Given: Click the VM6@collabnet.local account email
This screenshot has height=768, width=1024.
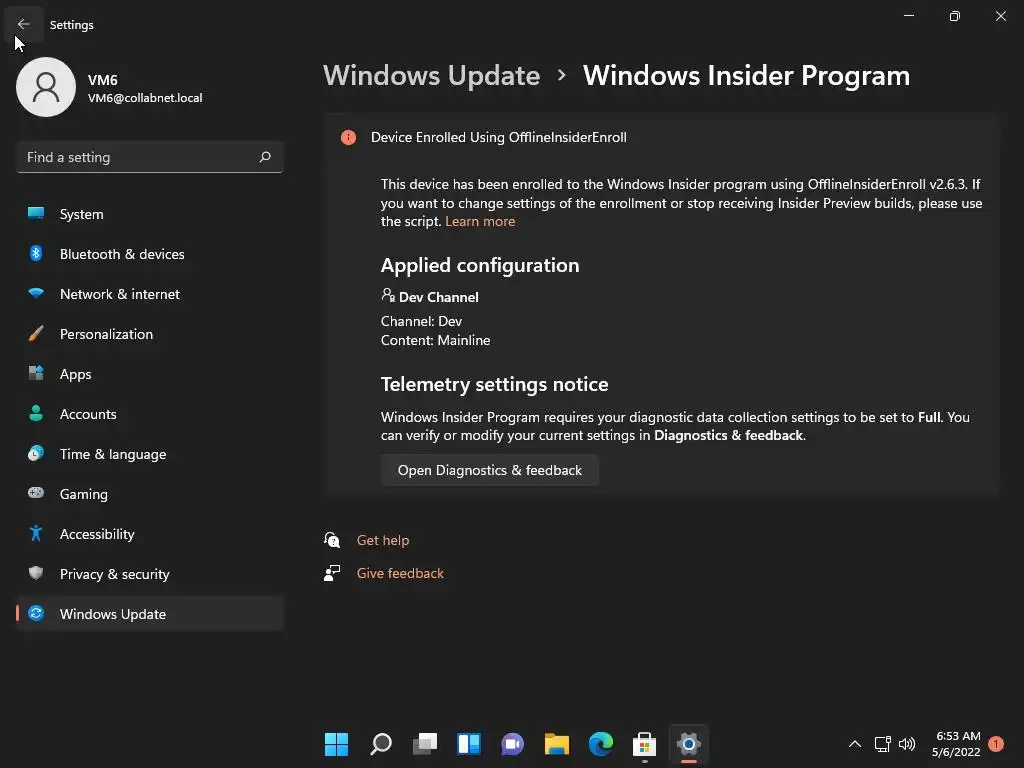Looking at the screenshot, I should 145,98.
